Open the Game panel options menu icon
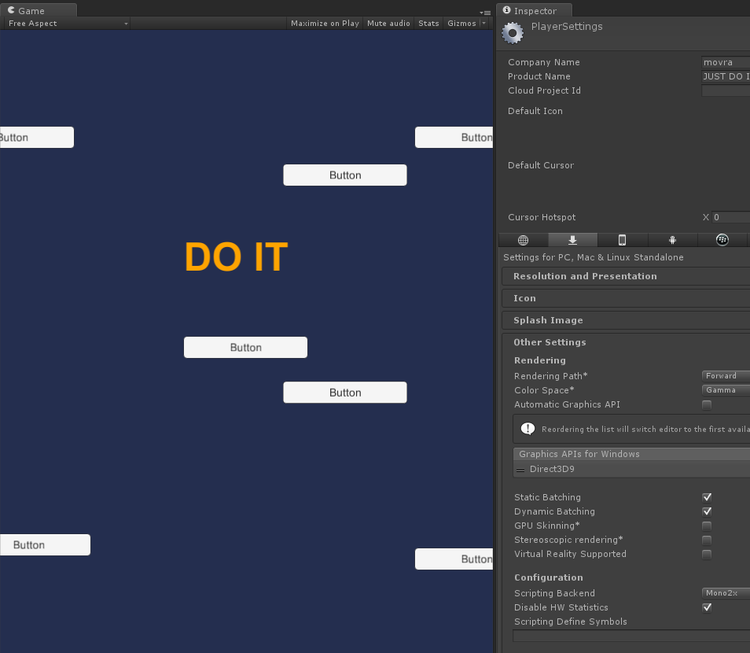Image resolution: width=750 pixels, height=653 pixels. point(485,12)
